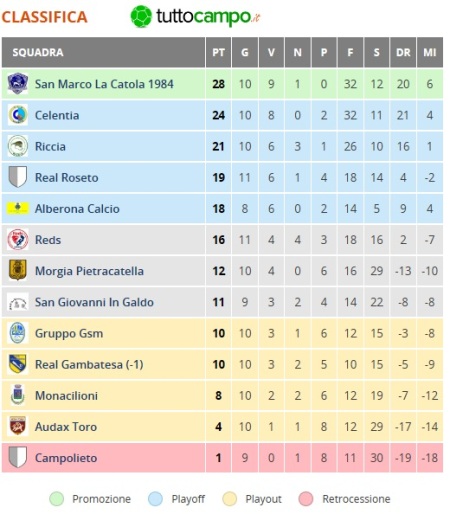Click the Riccia team crest icon
Screen dimensions: 450x514
click(x=18, y=146)
